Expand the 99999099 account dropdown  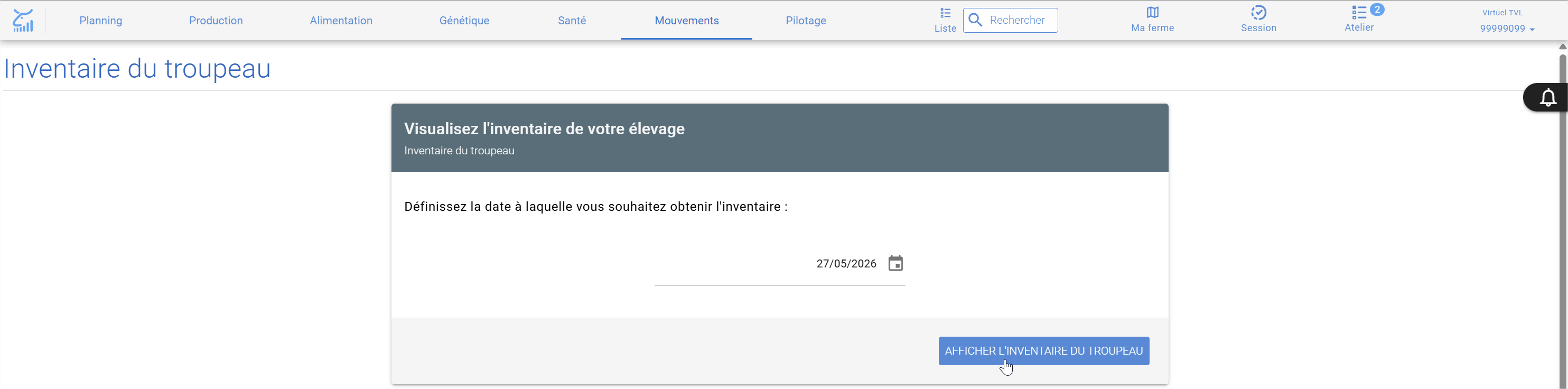1507,29
